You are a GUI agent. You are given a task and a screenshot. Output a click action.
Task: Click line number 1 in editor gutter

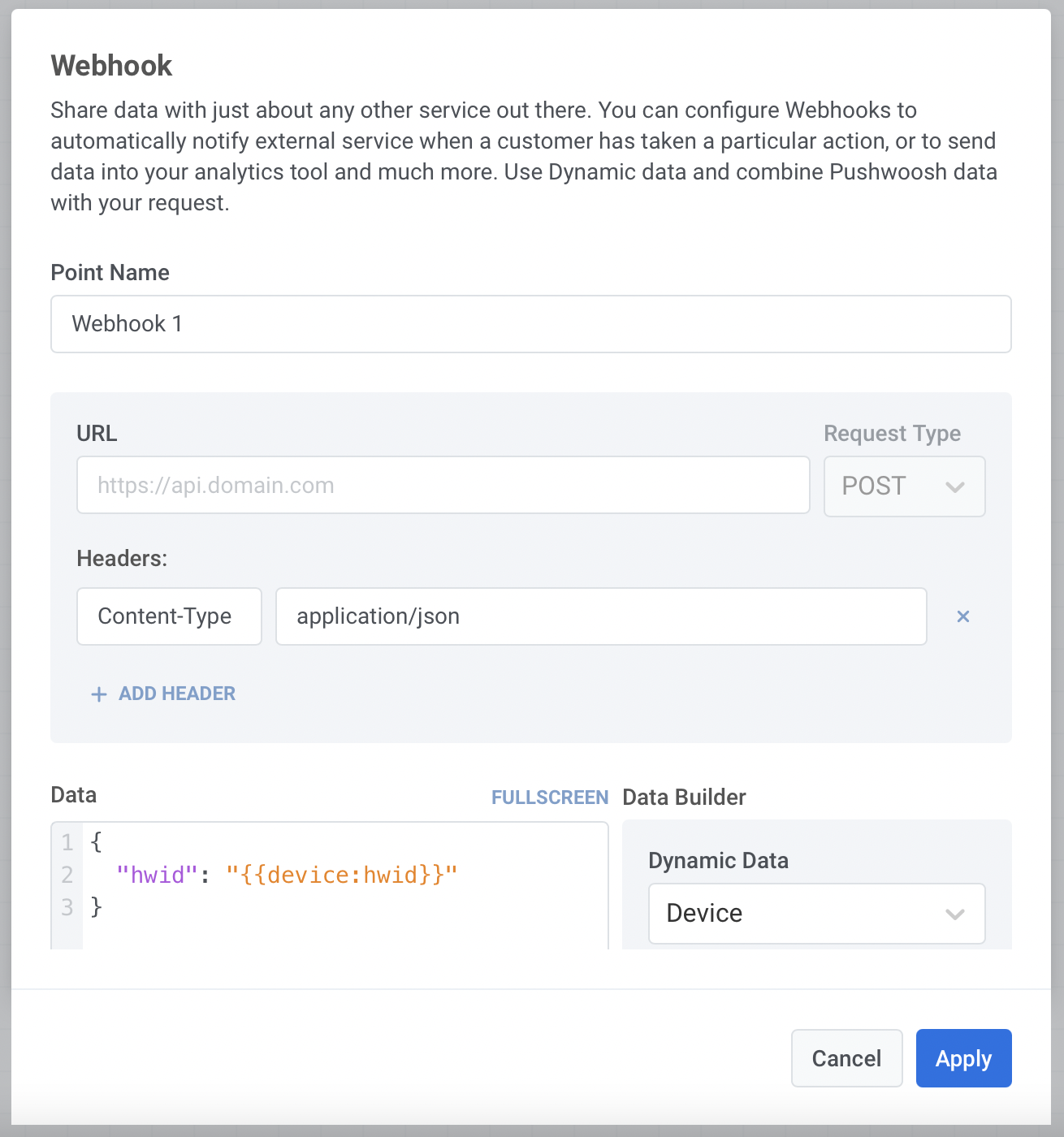(67, 842)
